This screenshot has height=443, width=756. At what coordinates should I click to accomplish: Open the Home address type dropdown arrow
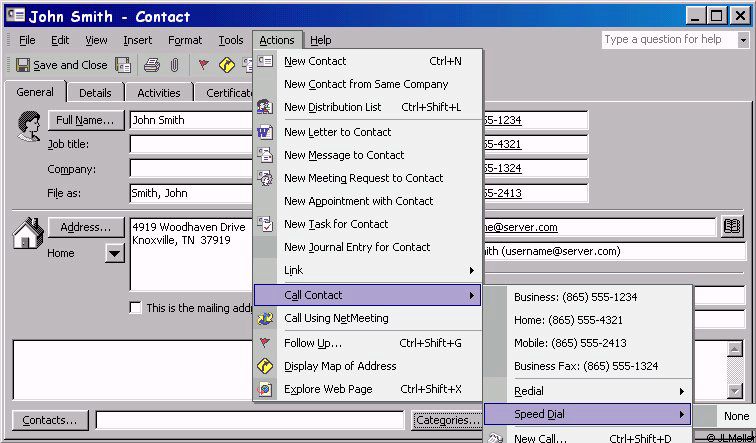tap(115, 253)
